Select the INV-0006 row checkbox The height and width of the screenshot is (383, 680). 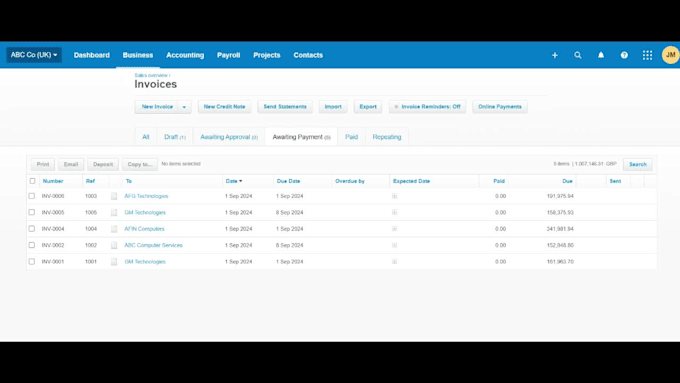32,196
